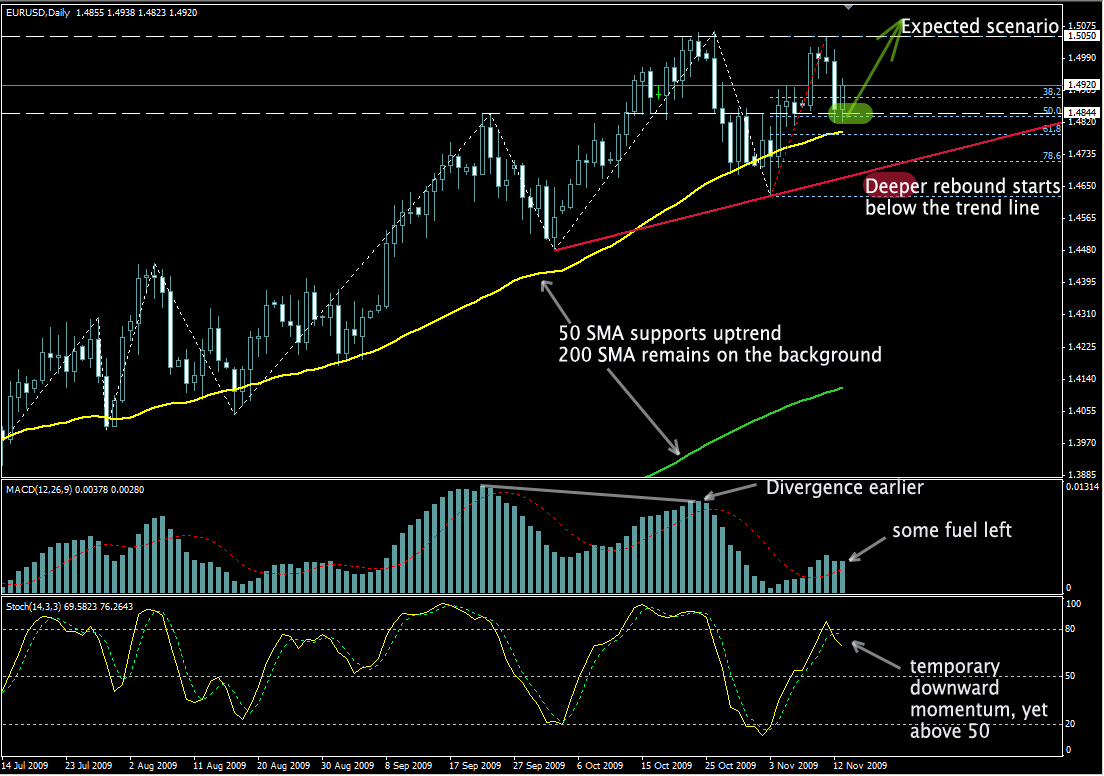The height and width of the screenshot is (776, 1104).
Task: Click the 1.4844 price marker on axis
Action: [x=1079, y=113]
